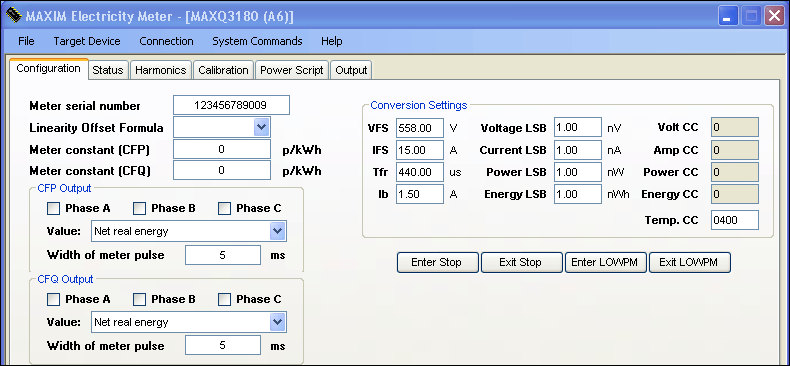Screen dimensions: 790x366
Task: Switch to the Calibration tab
Action: pos(223,70)
